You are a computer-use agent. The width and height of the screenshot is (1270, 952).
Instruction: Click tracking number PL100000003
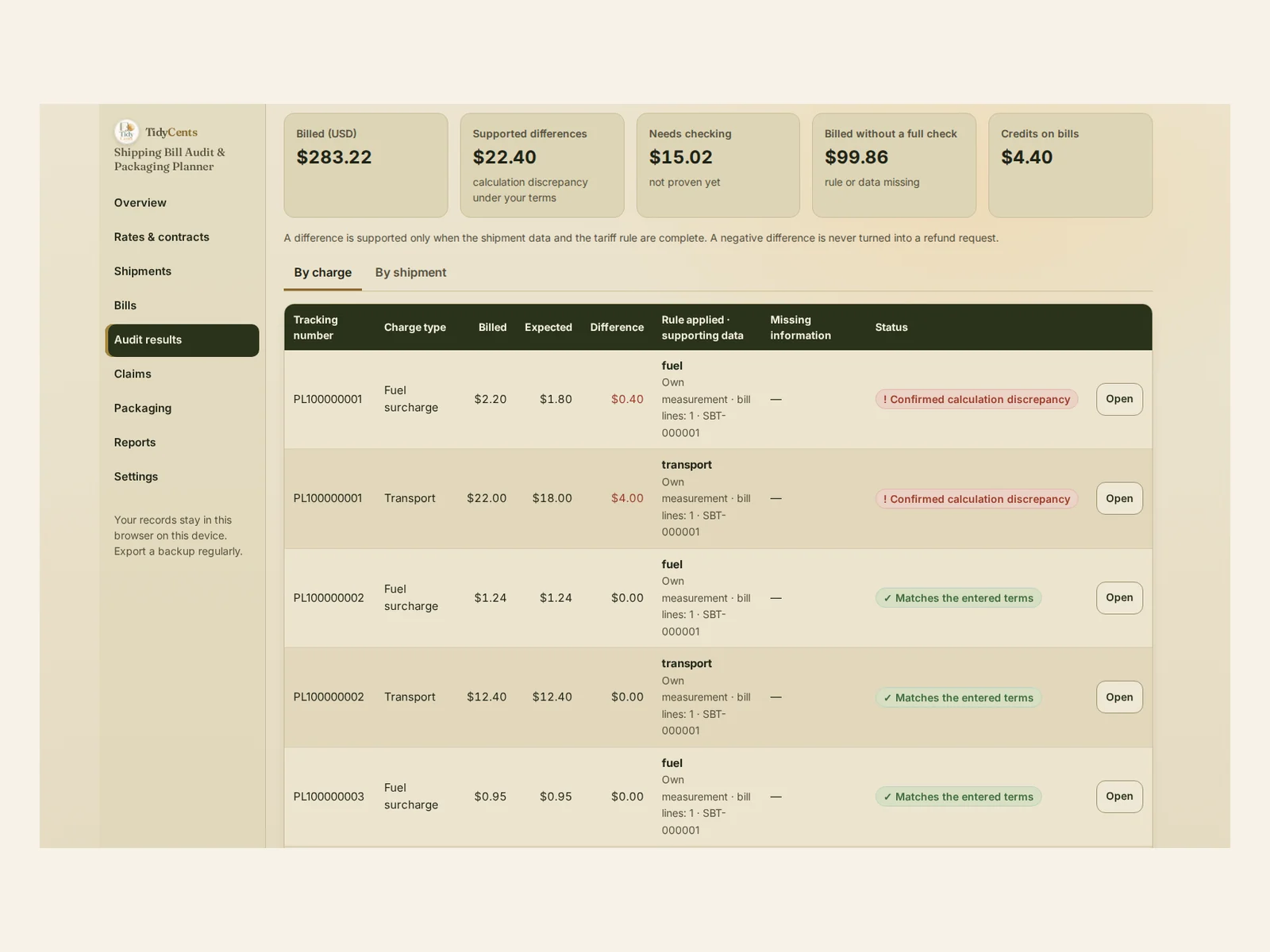tap(329, 797)
